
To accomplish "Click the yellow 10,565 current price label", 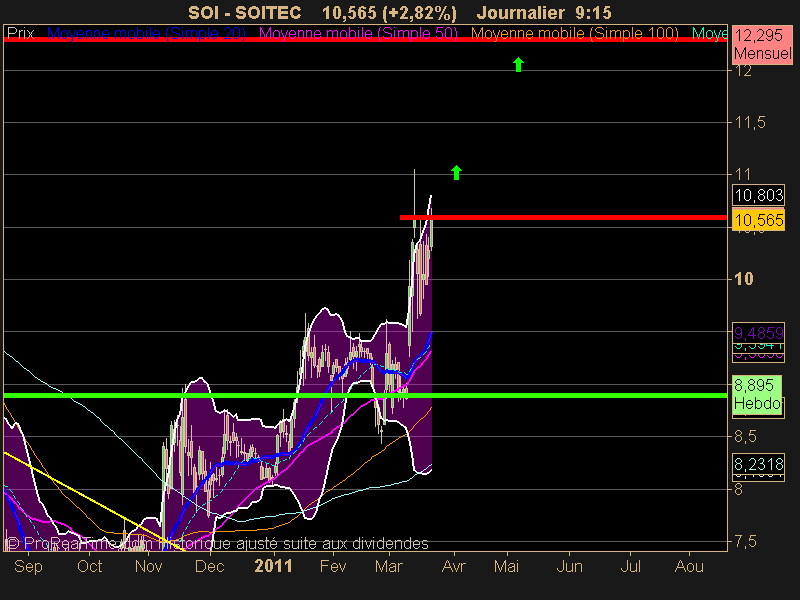I will coord(759,220).
